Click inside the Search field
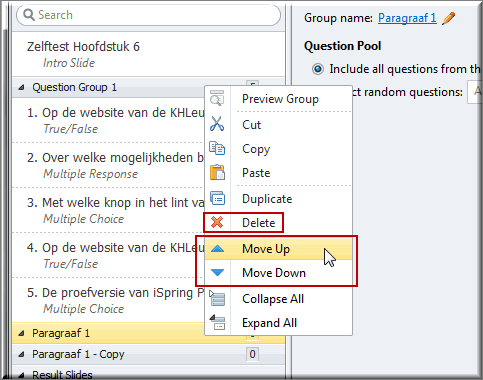The image size is (483, 380). coord(148,15)
